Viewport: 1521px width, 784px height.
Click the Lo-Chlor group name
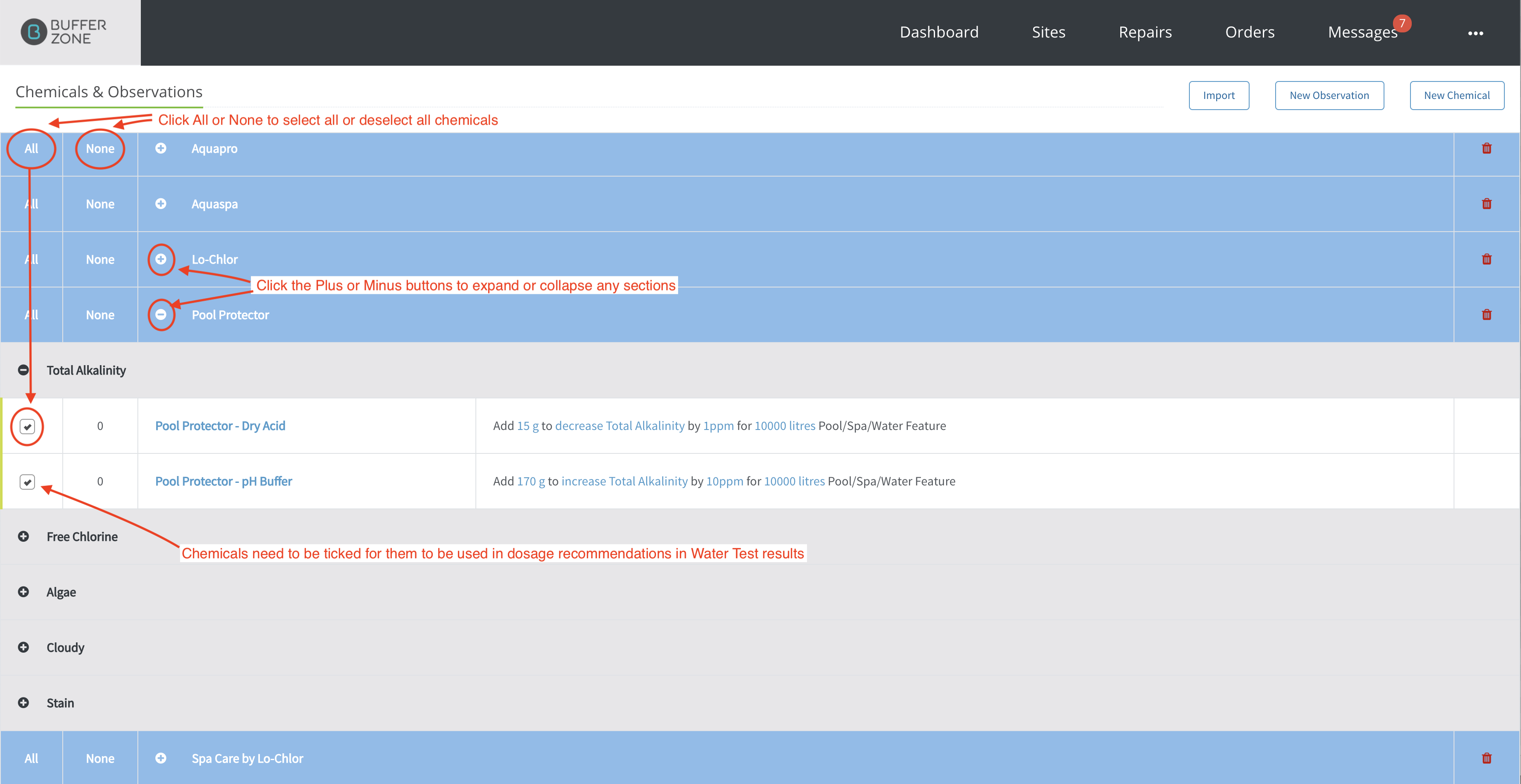215,260
